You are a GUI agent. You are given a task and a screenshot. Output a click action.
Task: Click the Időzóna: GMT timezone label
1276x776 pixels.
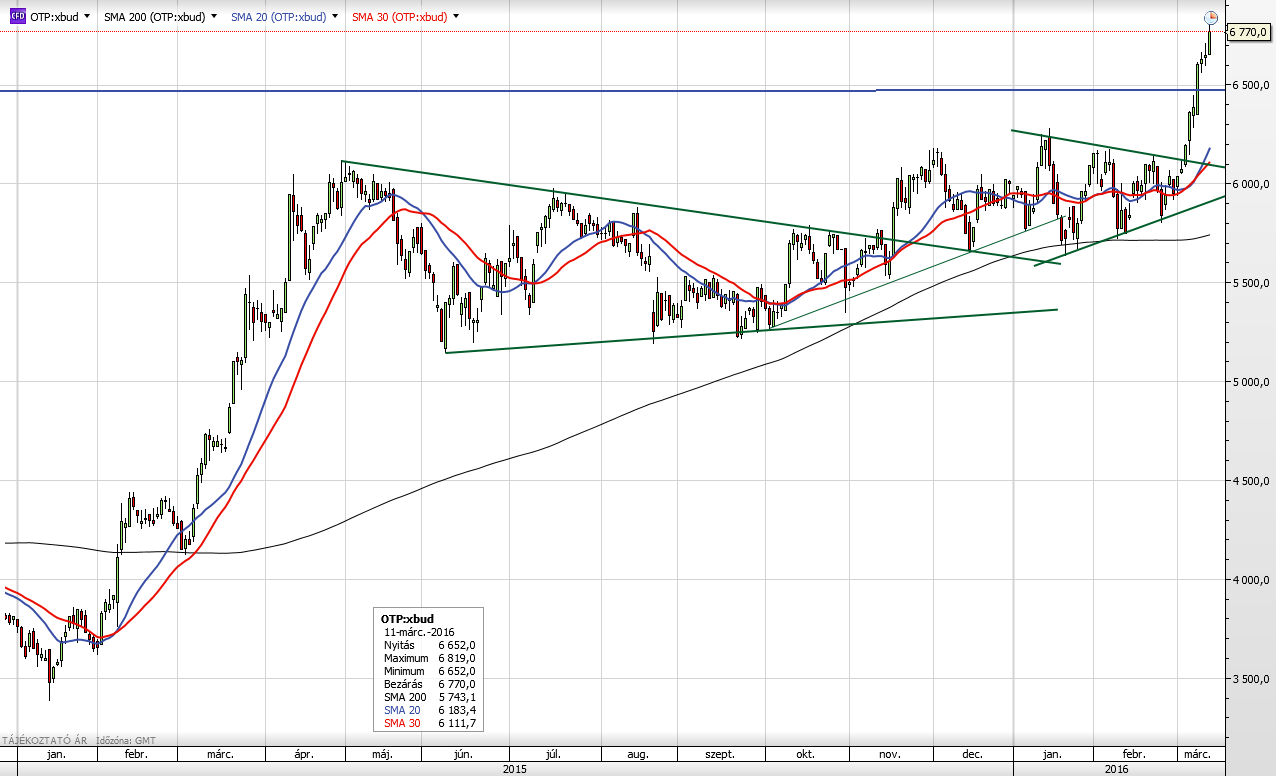[125, 741]
